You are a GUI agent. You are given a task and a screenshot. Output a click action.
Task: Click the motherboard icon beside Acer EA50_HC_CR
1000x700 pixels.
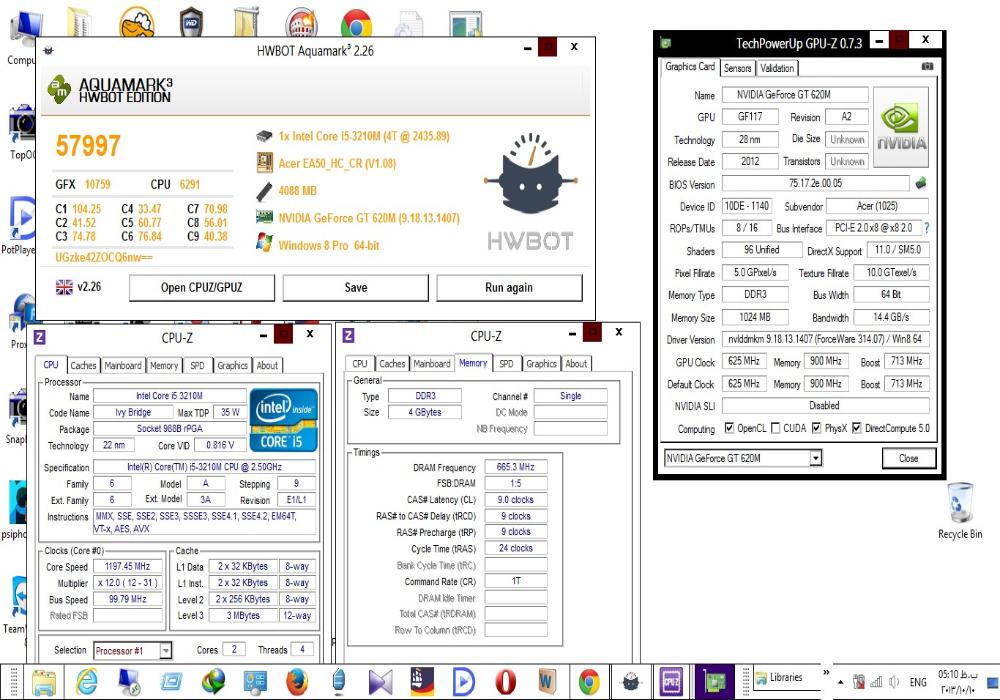264,163
